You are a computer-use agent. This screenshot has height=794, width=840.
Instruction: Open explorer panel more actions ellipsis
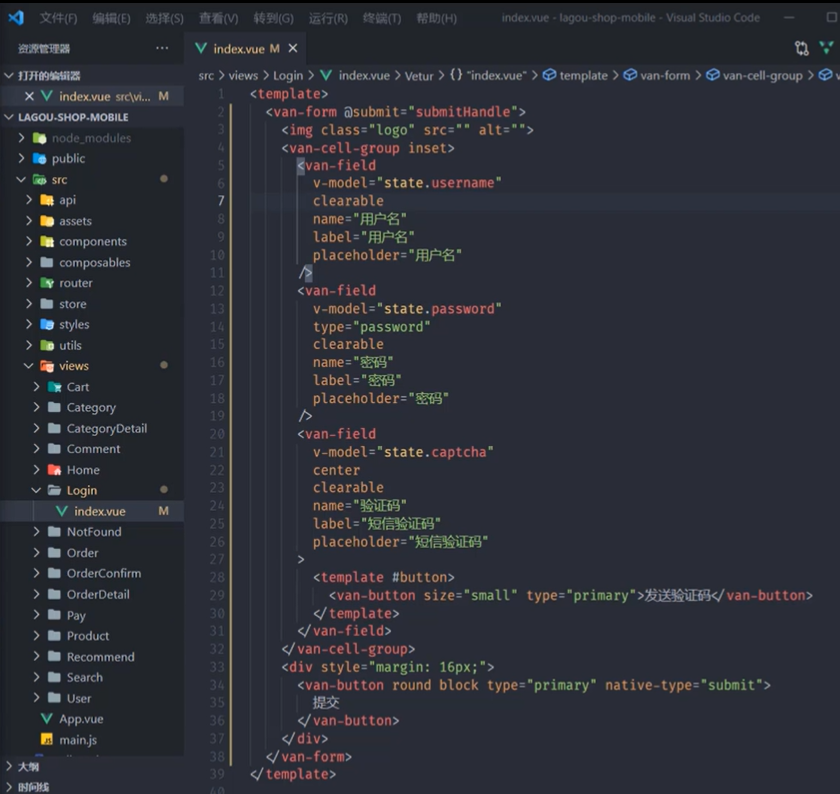pos(162,48)
